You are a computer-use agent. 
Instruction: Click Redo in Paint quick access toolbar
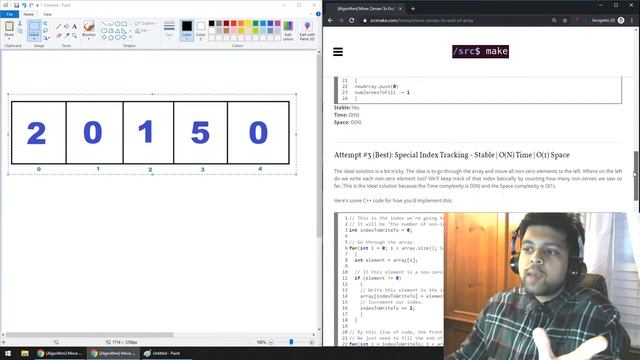[31, 5]
